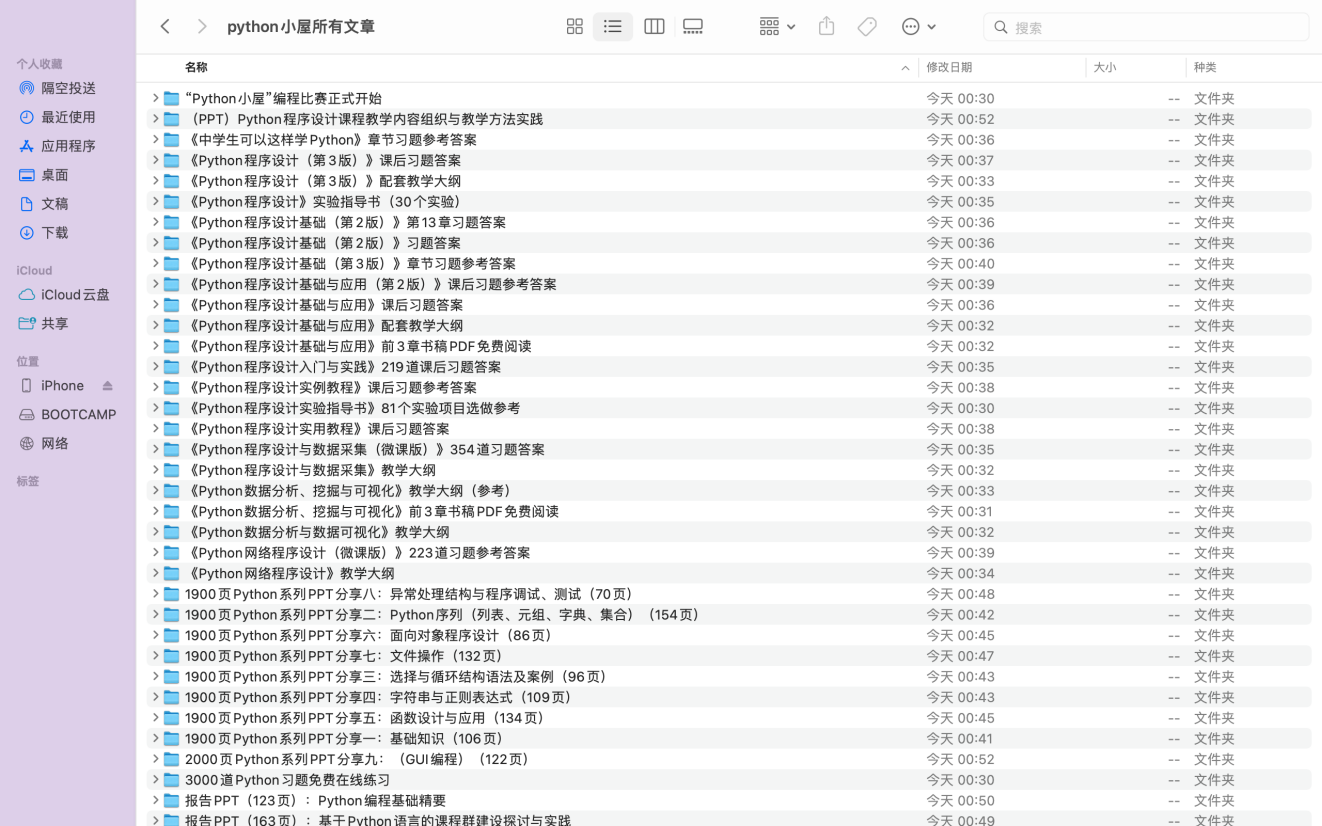Switch to list view
Screen dimensions: 1322x826
(x=613, y=27)
